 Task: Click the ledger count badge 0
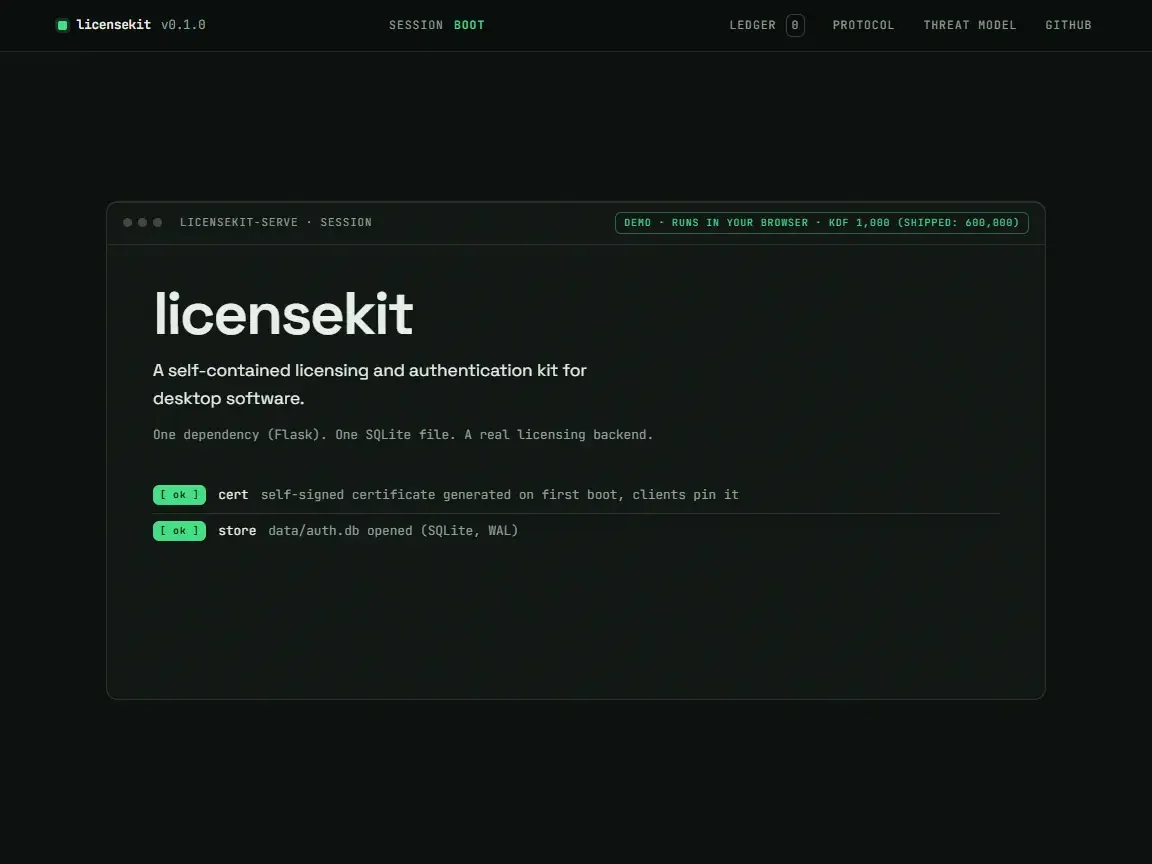[x=795, y=25]
